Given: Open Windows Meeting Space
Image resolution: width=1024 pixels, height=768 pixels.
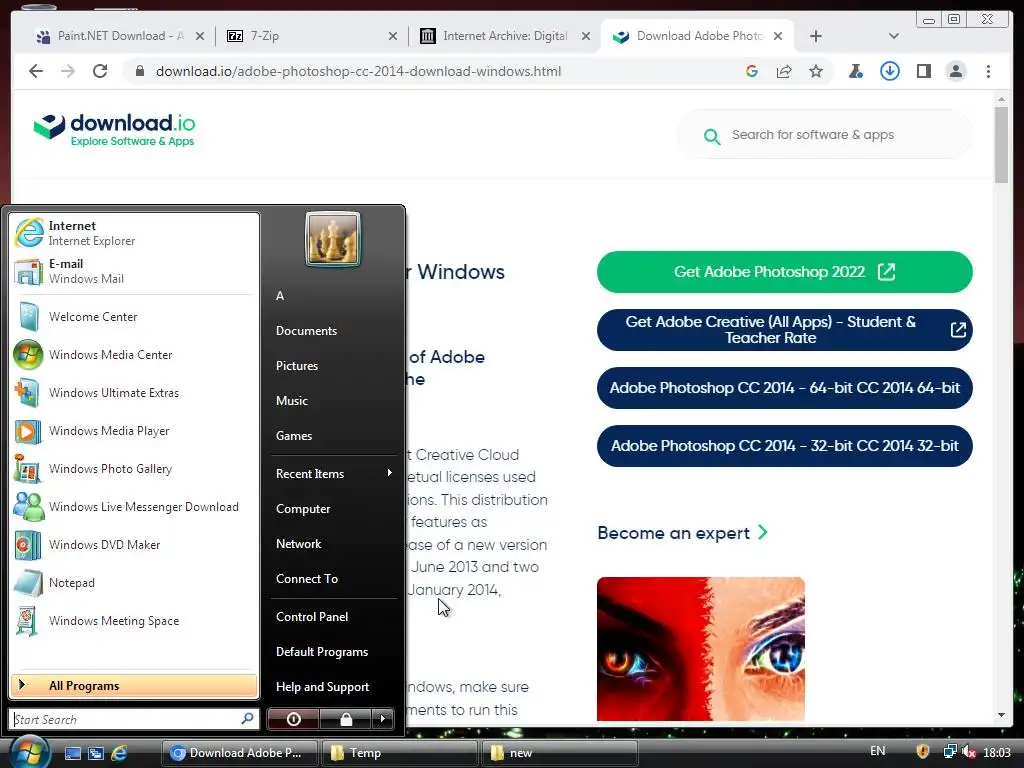Looking at the screenshot, I should tap(134, 620).
